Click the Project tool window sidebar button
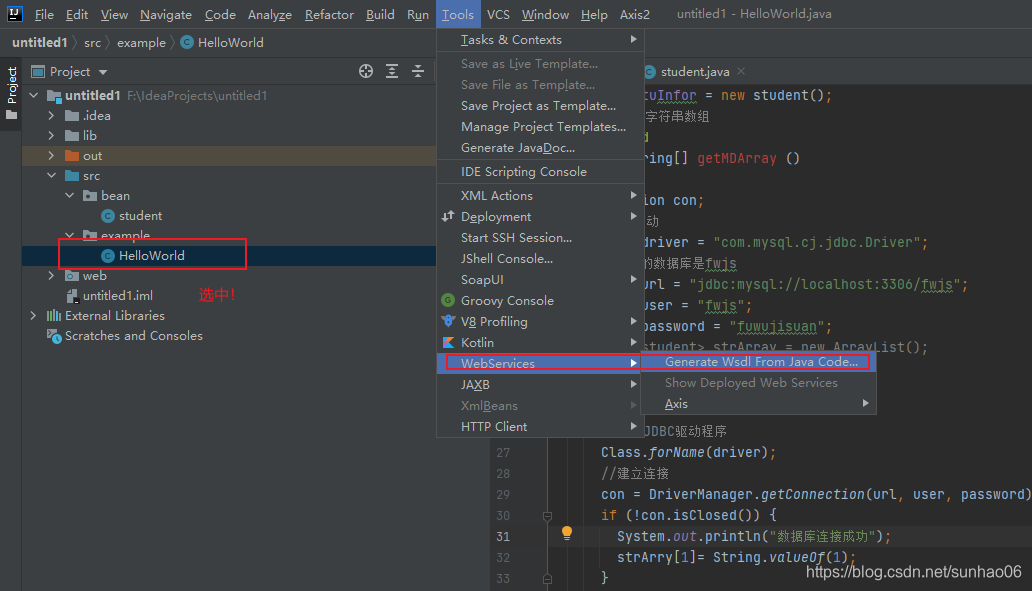Screen dimensions: 1032x591 coord(11,93)
